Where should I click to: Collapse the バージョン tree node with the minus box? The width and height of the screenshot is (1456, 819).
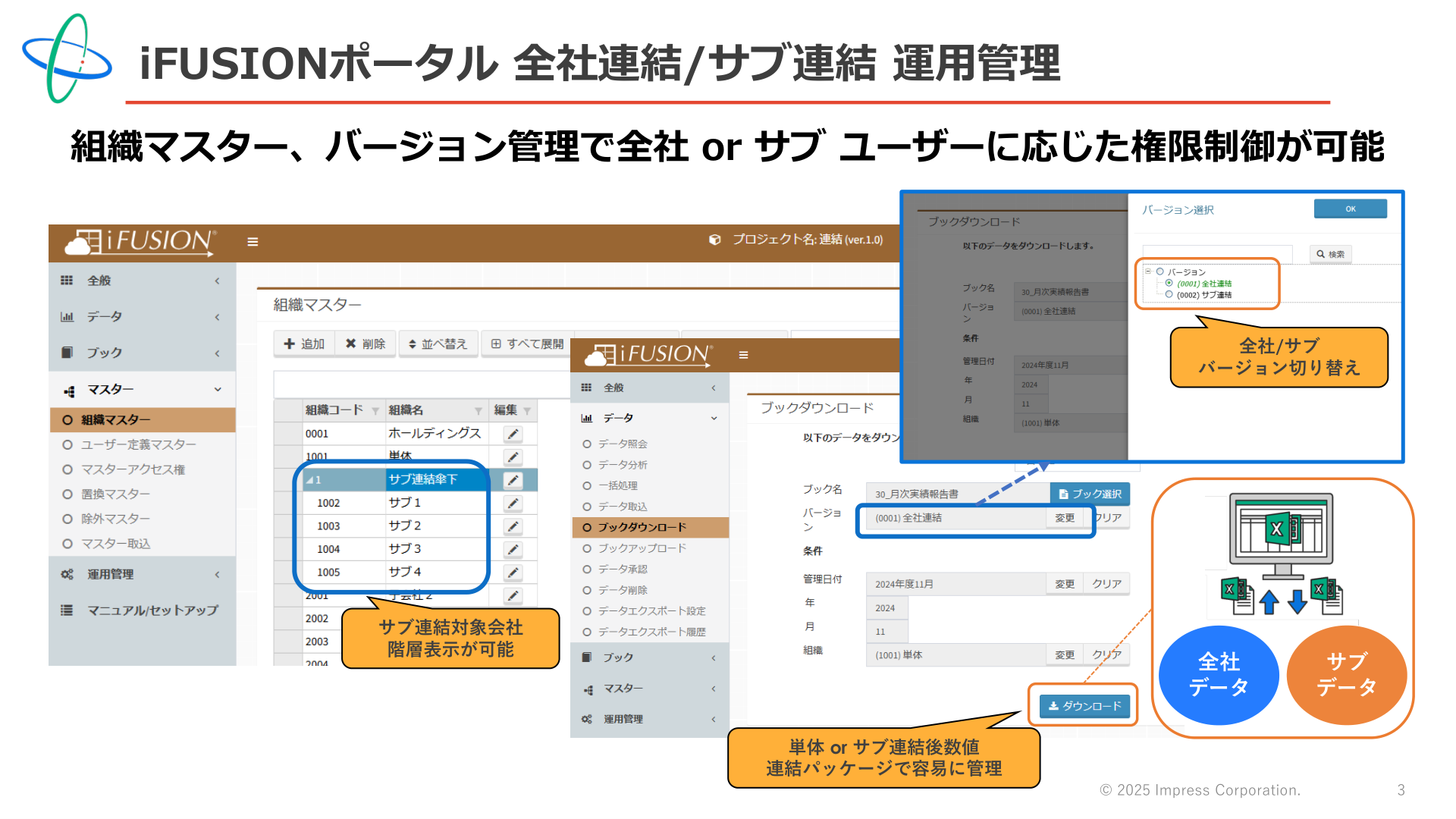[1148, 271]
